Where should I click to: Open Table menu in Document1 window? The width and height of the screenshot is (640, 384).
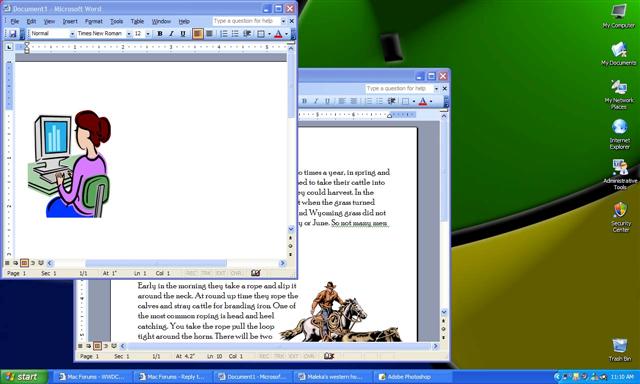137,21
